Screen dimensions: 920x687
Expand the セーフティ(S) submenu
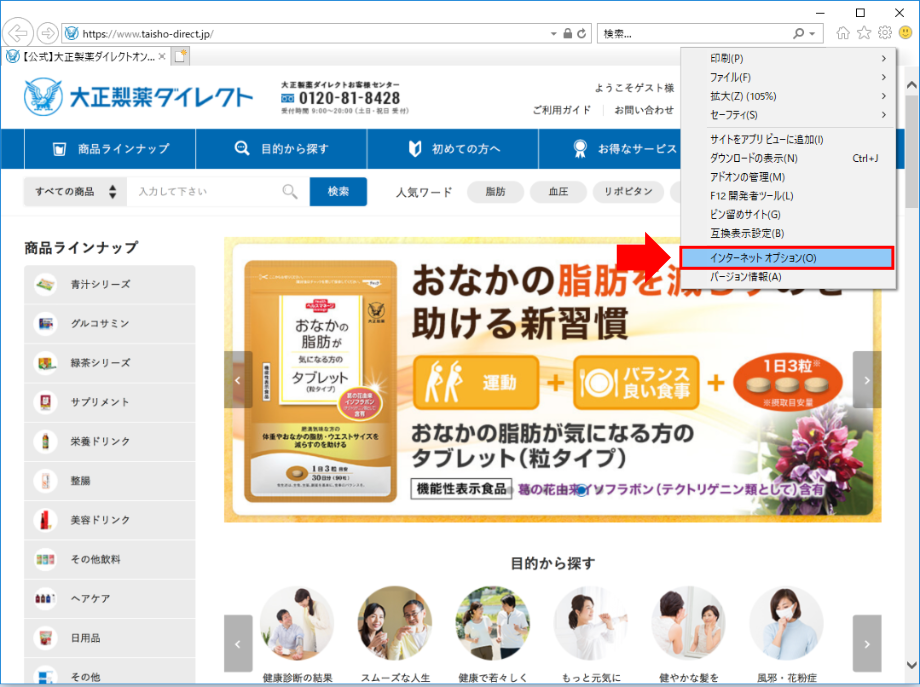[x=788, y=115]
